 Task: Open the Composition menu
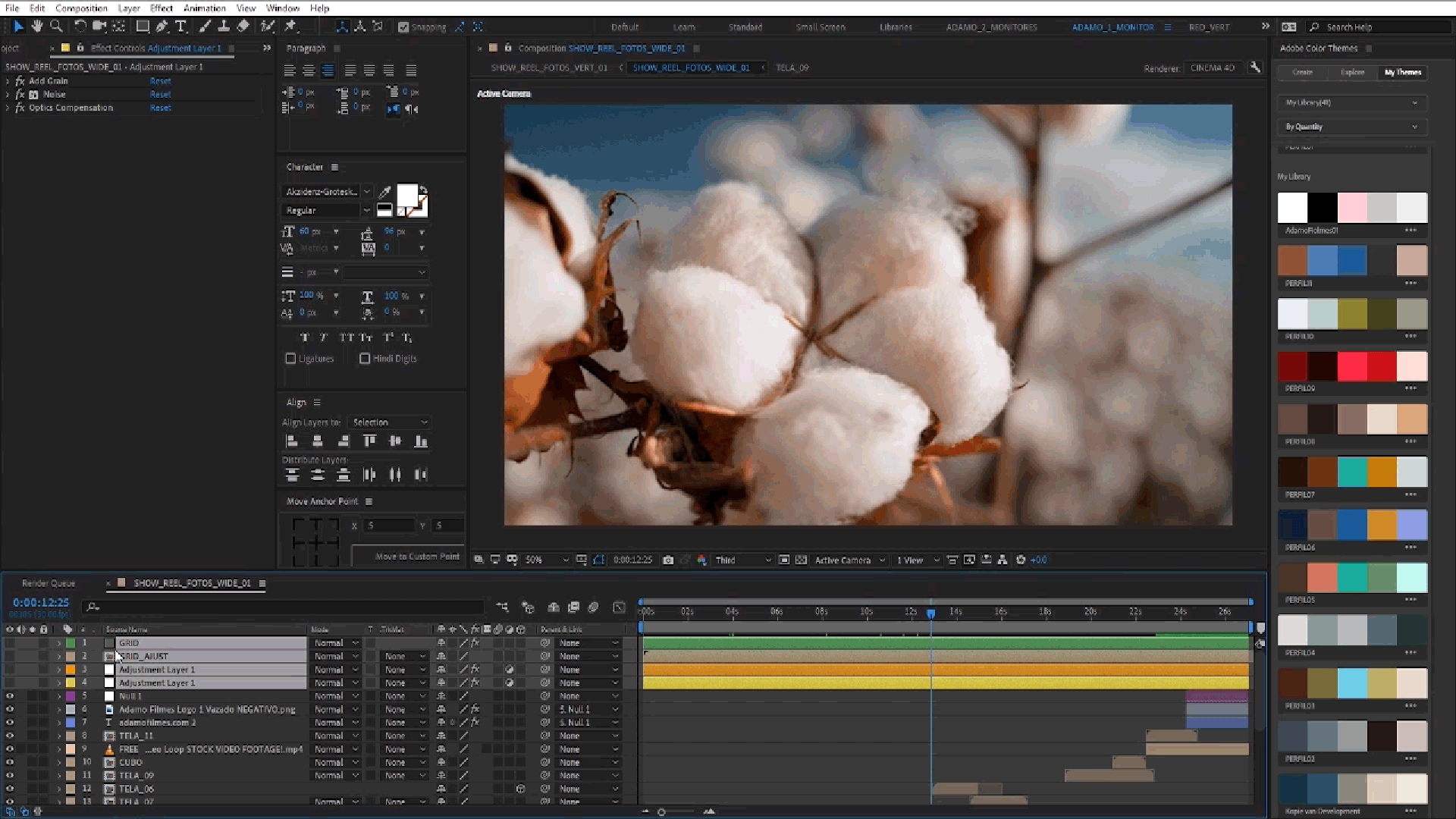pyautogui.click(x=81, y=8)
